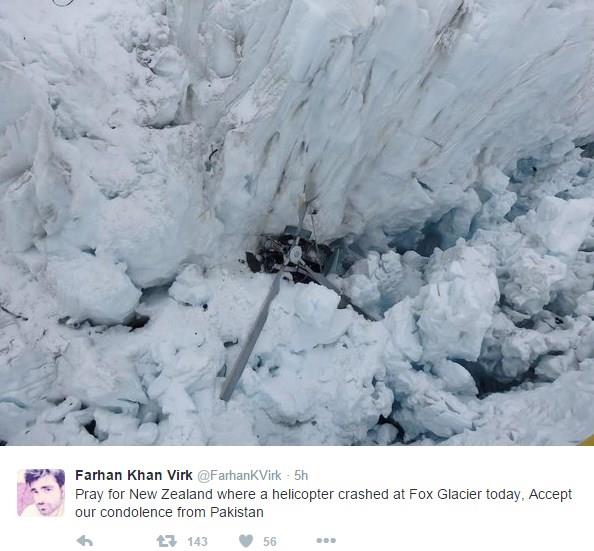Click the word "helicopter" in the tweet text
The image size is (594, 551).
click(303, 495)
